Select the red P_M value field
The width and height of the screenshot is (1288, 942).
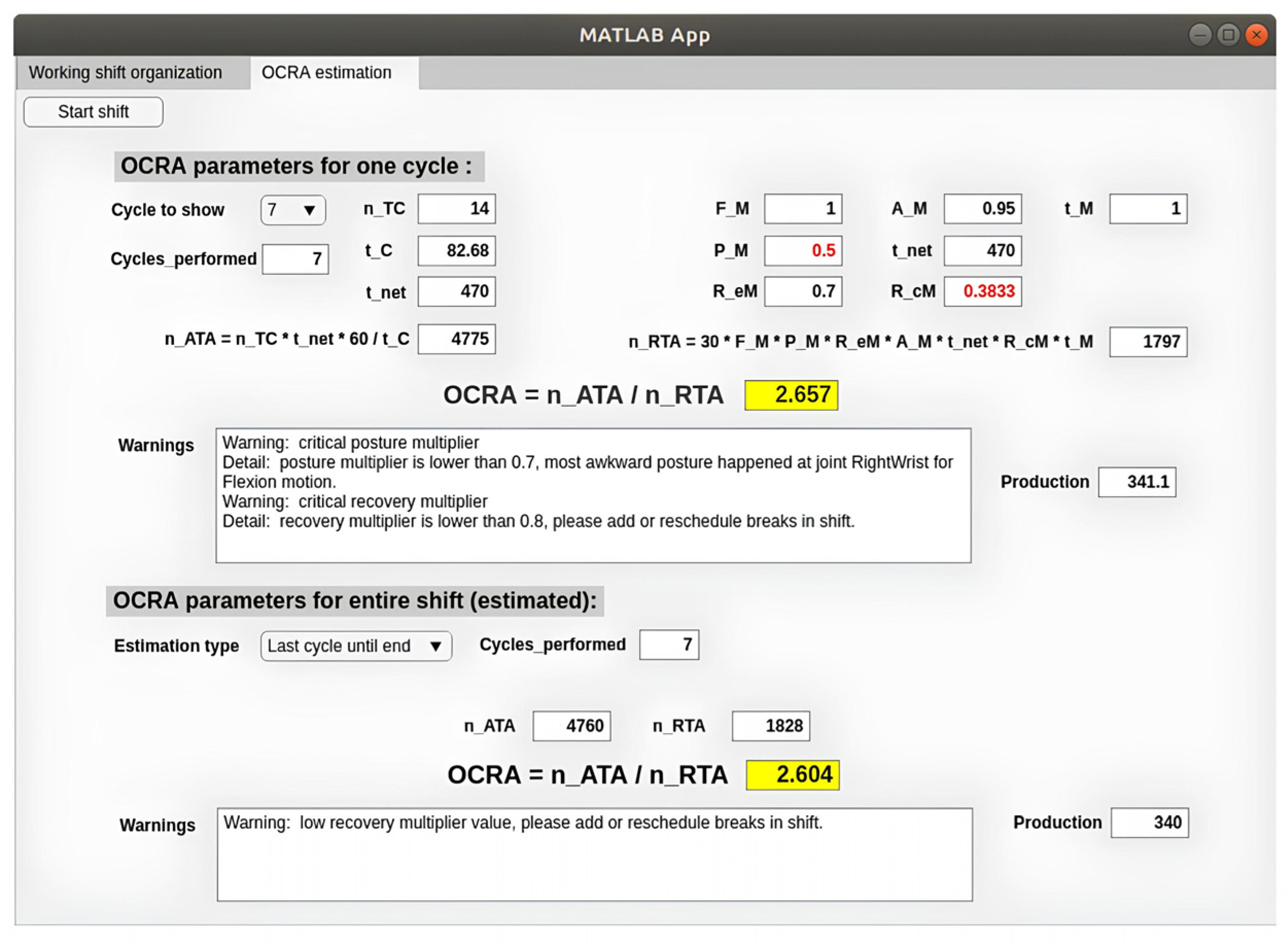tap(803, 251)
